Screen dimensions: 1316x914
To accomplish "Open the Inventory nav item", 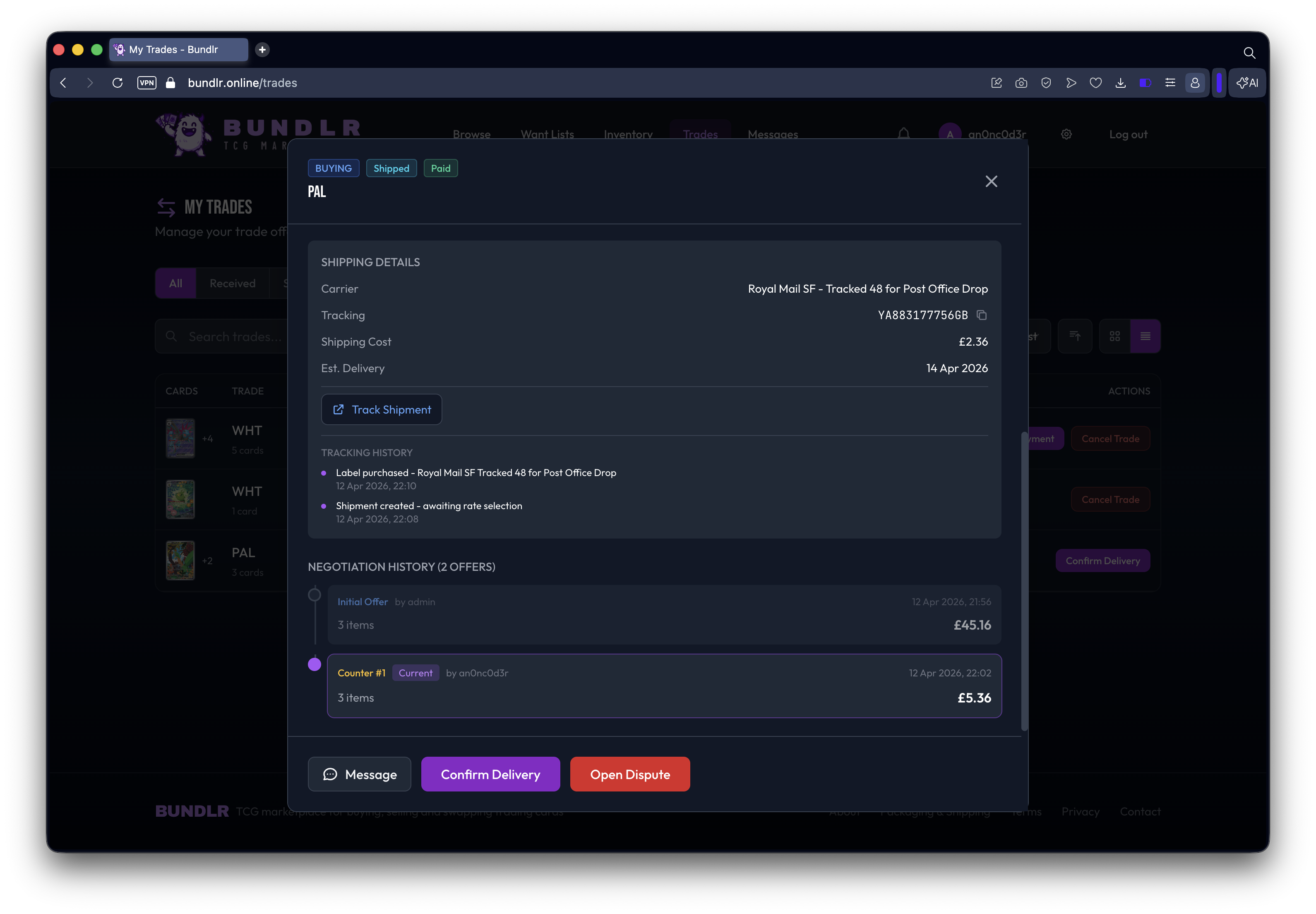I will (628, 134).
